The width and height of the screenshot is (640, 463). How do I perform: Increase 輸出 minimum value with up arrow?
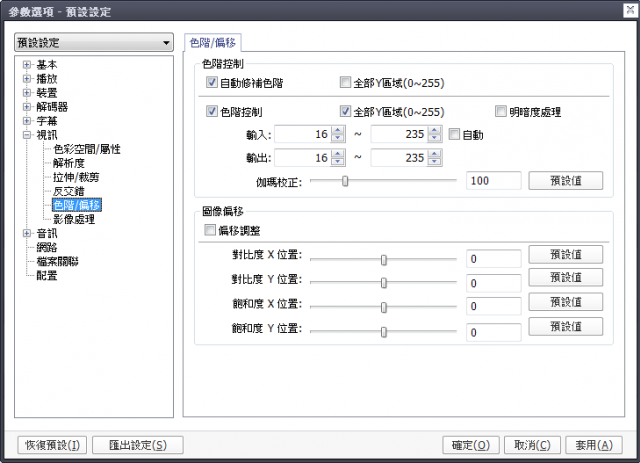(338, 154)
